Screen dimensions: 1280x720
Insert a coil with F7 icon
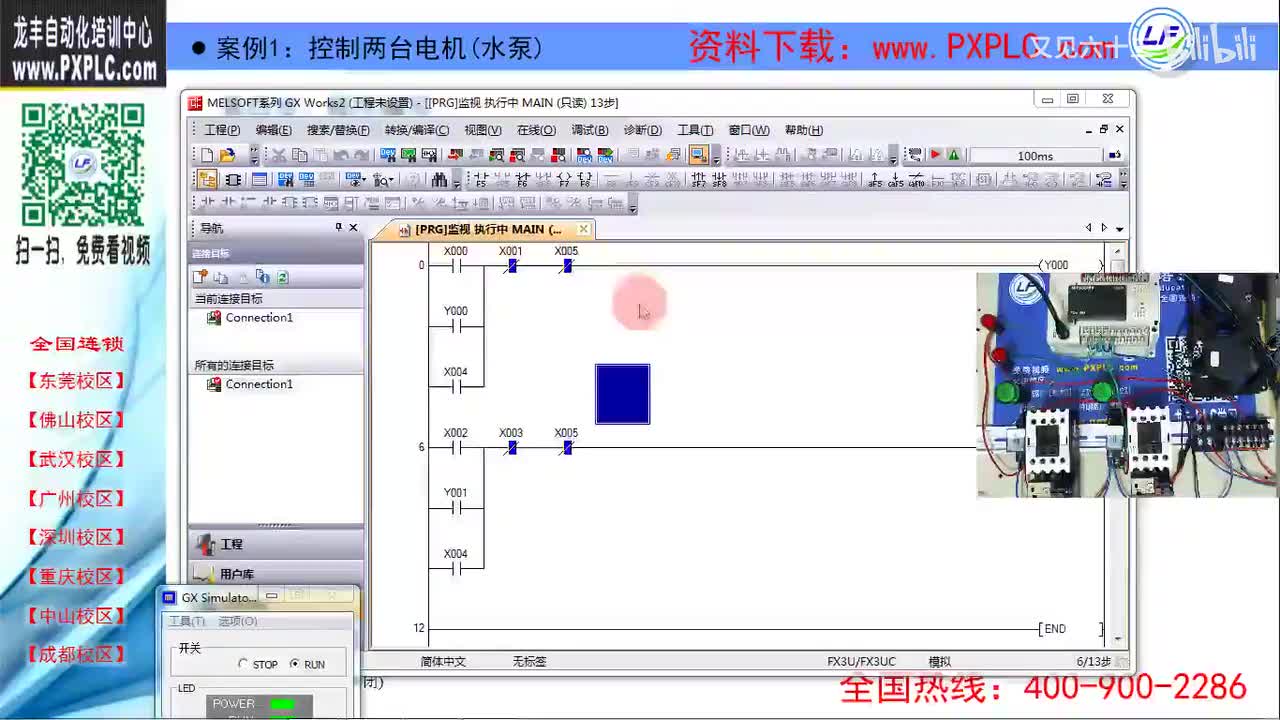pos(564,180)
